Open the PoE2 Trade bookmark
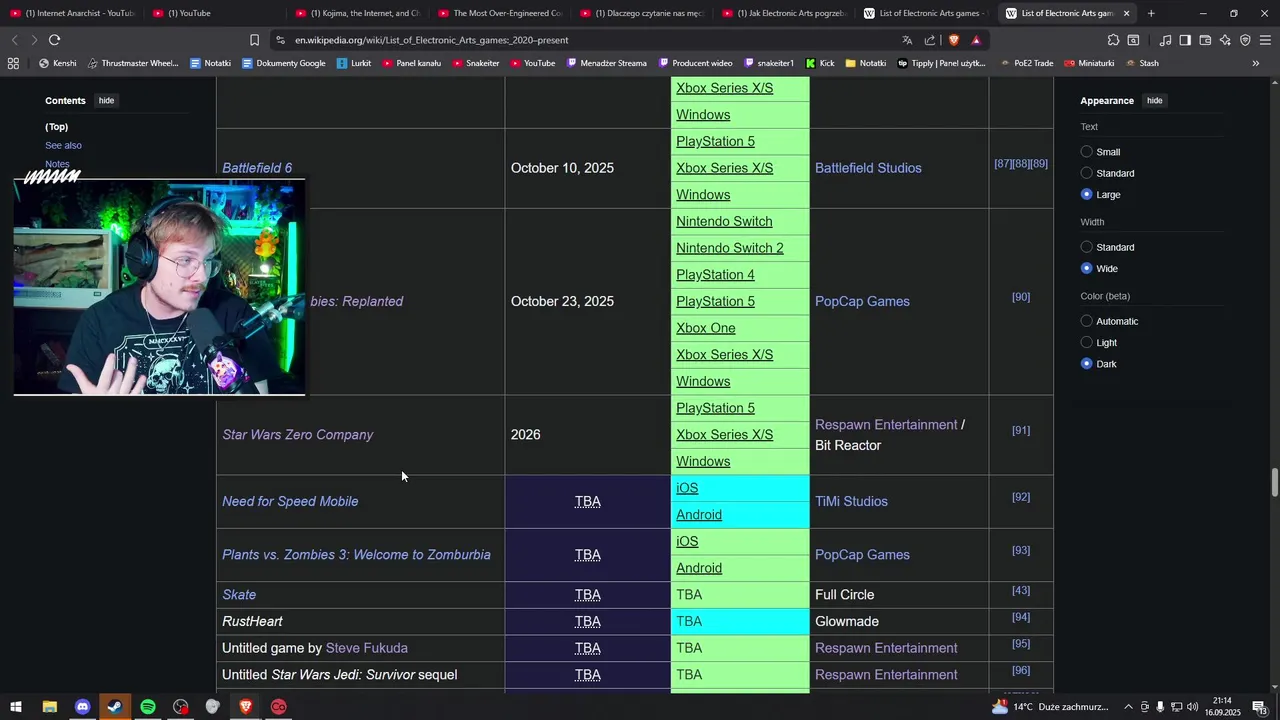The height and width of the screenshot is (720, 1280). coord(1026,63)
